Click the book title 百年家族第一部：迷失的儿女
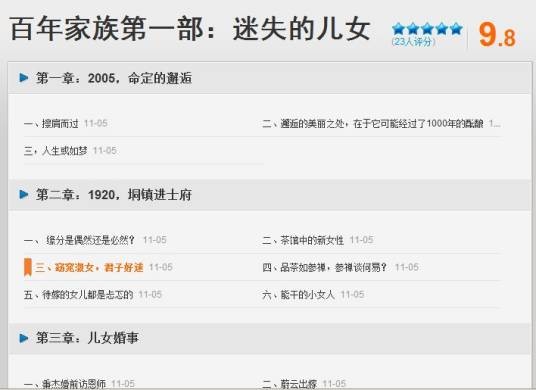The height and width of the screenshot is (390, 536). [x=190, y=28]
